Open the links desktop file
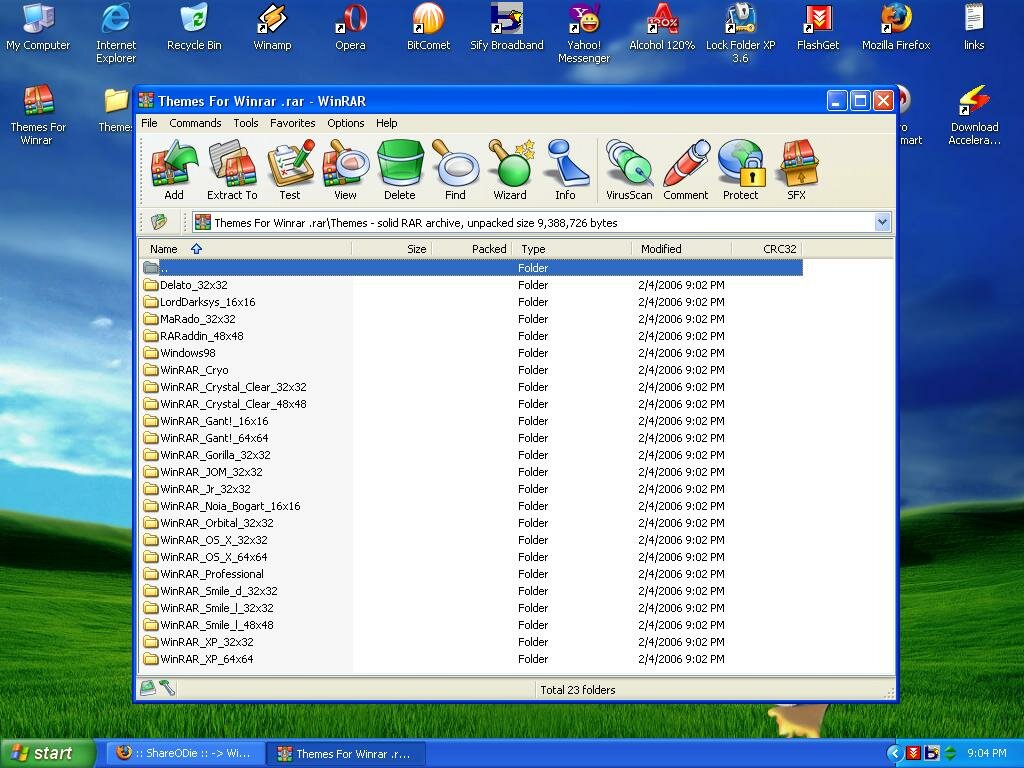The width and height of the screenshot is (1024, 768). pyautogui.click(x=974, y=26)
